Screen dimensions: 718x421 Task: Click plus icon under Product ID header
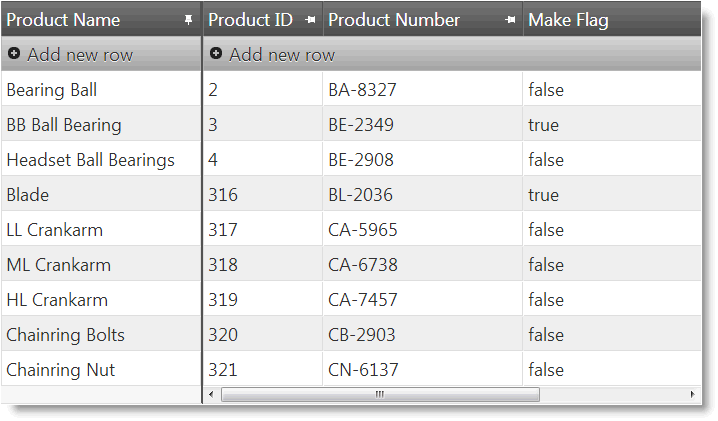(x=216, y=54)
